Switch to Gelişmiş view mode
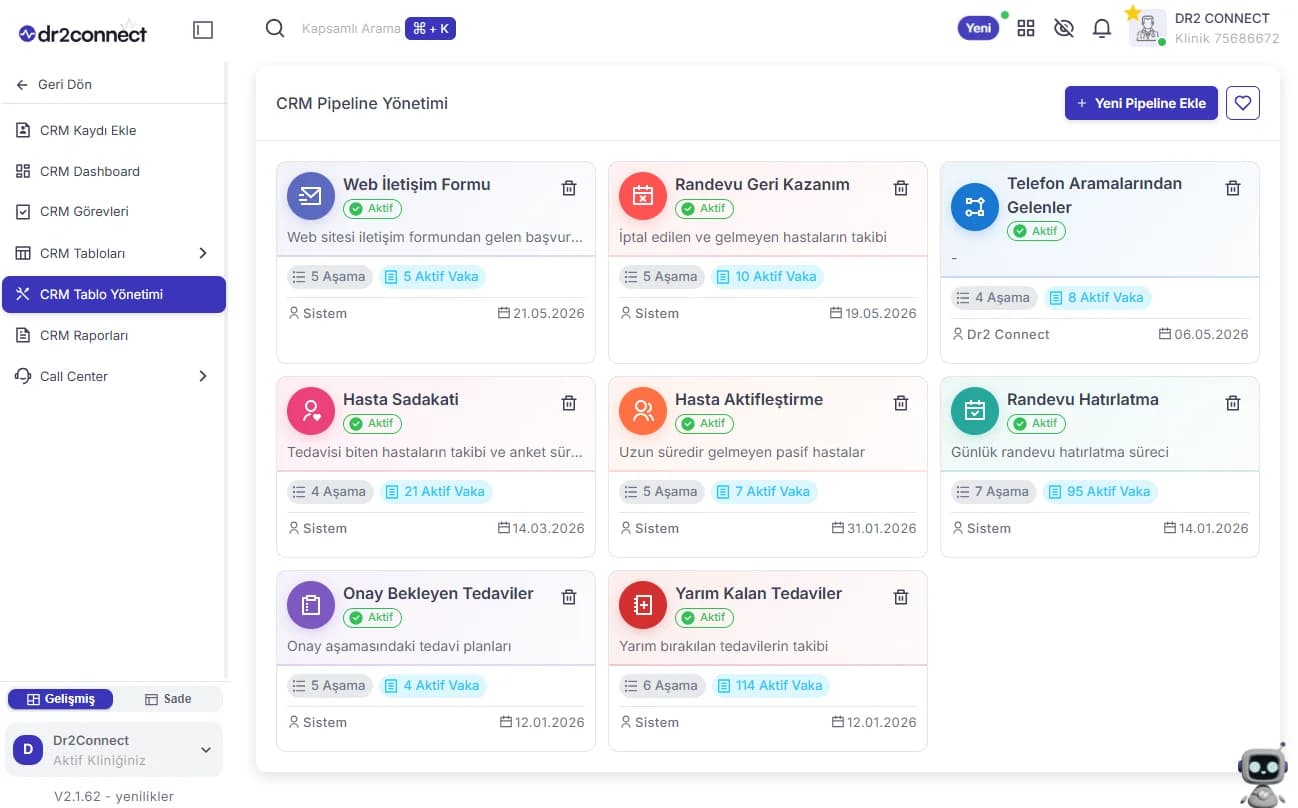1298x808 pixels. [x=60, y=699]
